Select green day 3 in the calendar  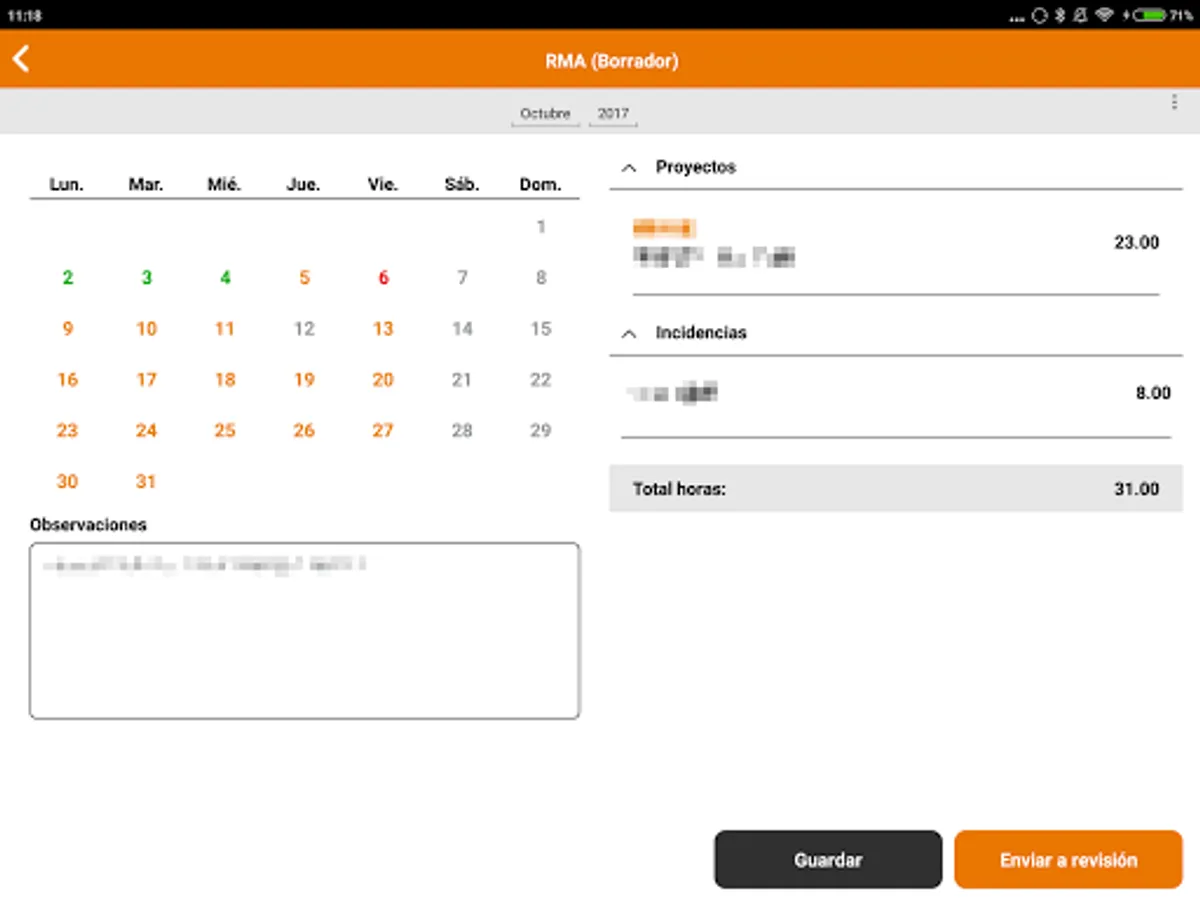(x=146, y=278)
